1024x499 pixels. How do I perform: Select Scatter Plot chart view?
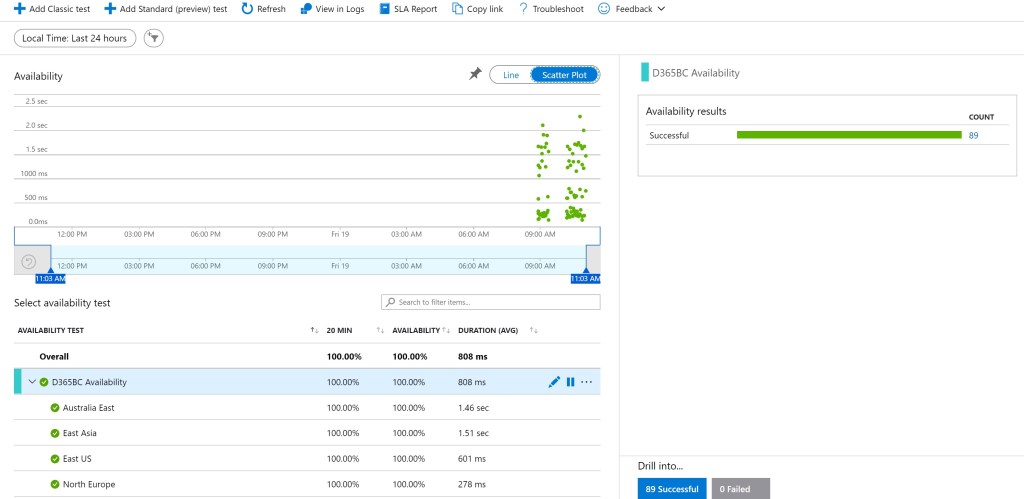[565, 75]
